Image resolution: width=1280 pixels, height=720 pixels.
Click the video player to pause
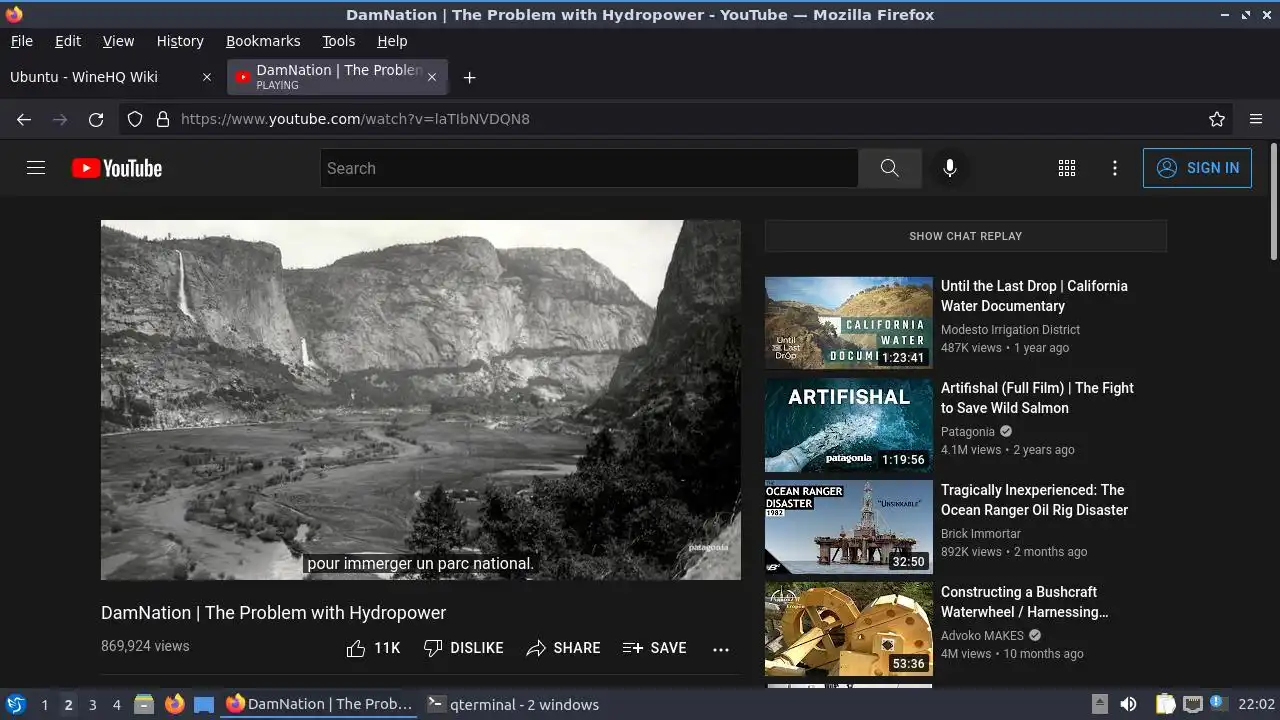click(x=421, y=400)
